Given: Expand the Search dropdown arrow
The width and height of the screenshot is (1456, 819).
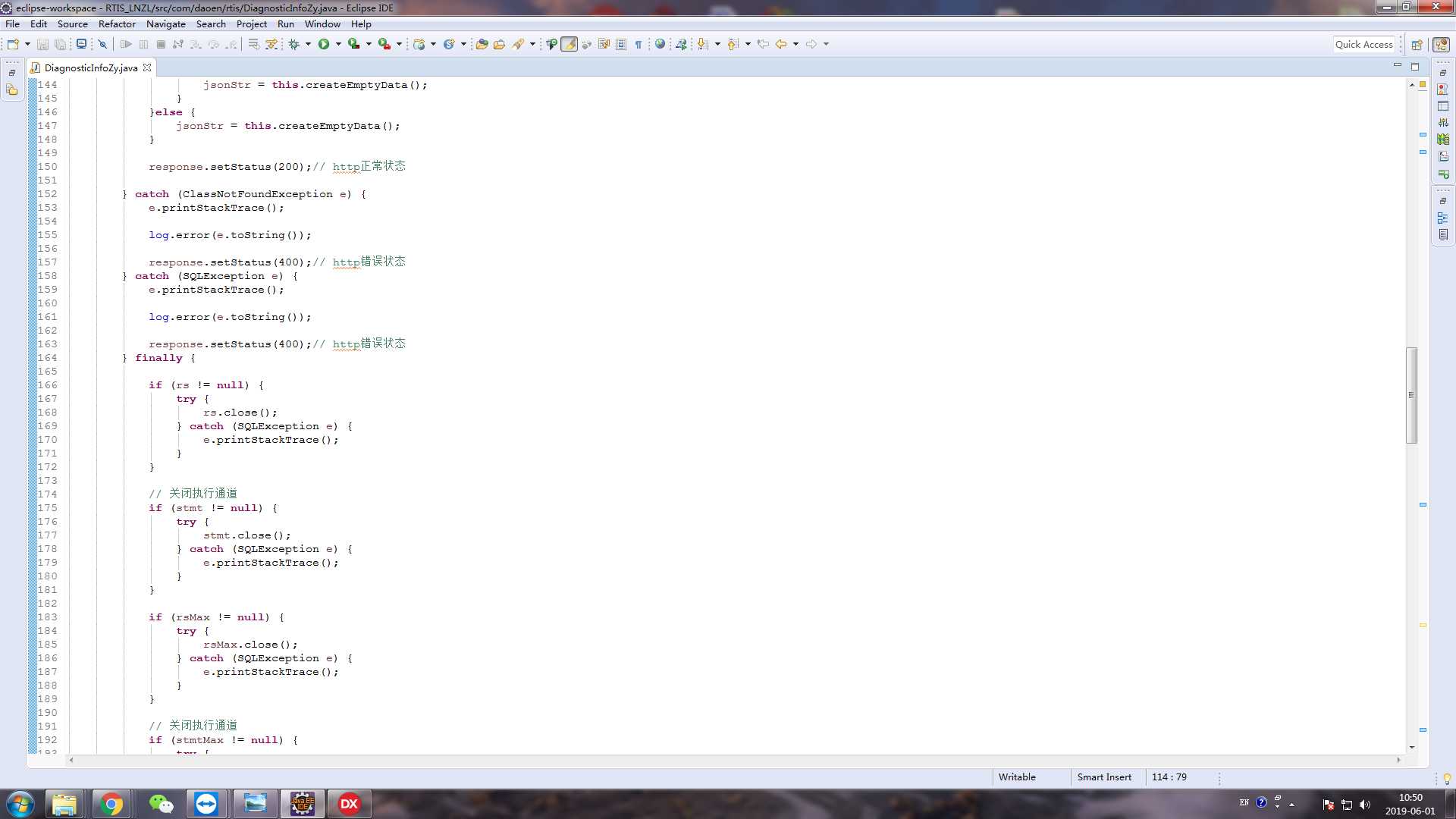Looking at the screenshot, I should (532, 44).
